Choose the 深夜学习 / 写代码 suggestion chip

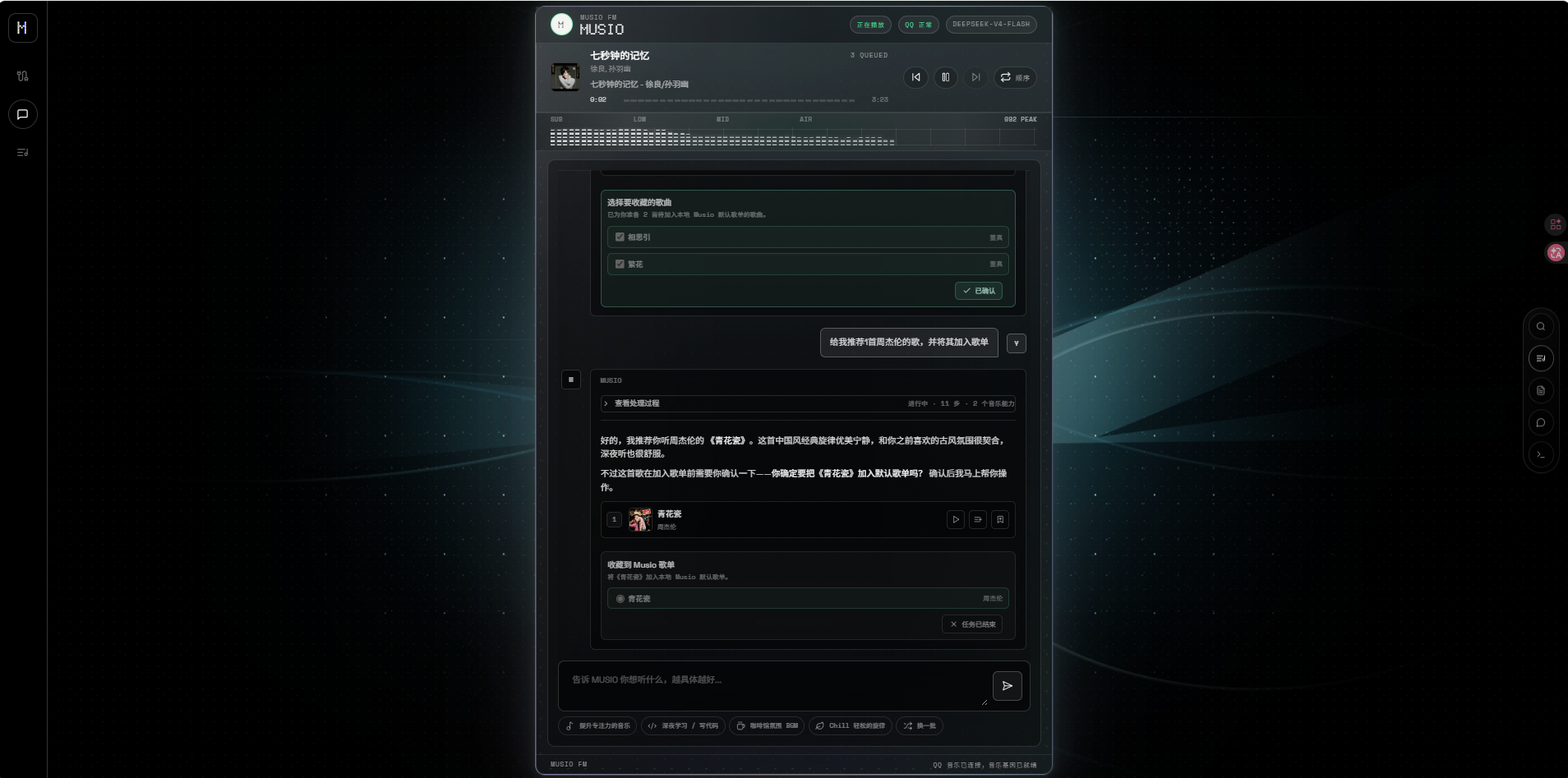pos(683,726)
